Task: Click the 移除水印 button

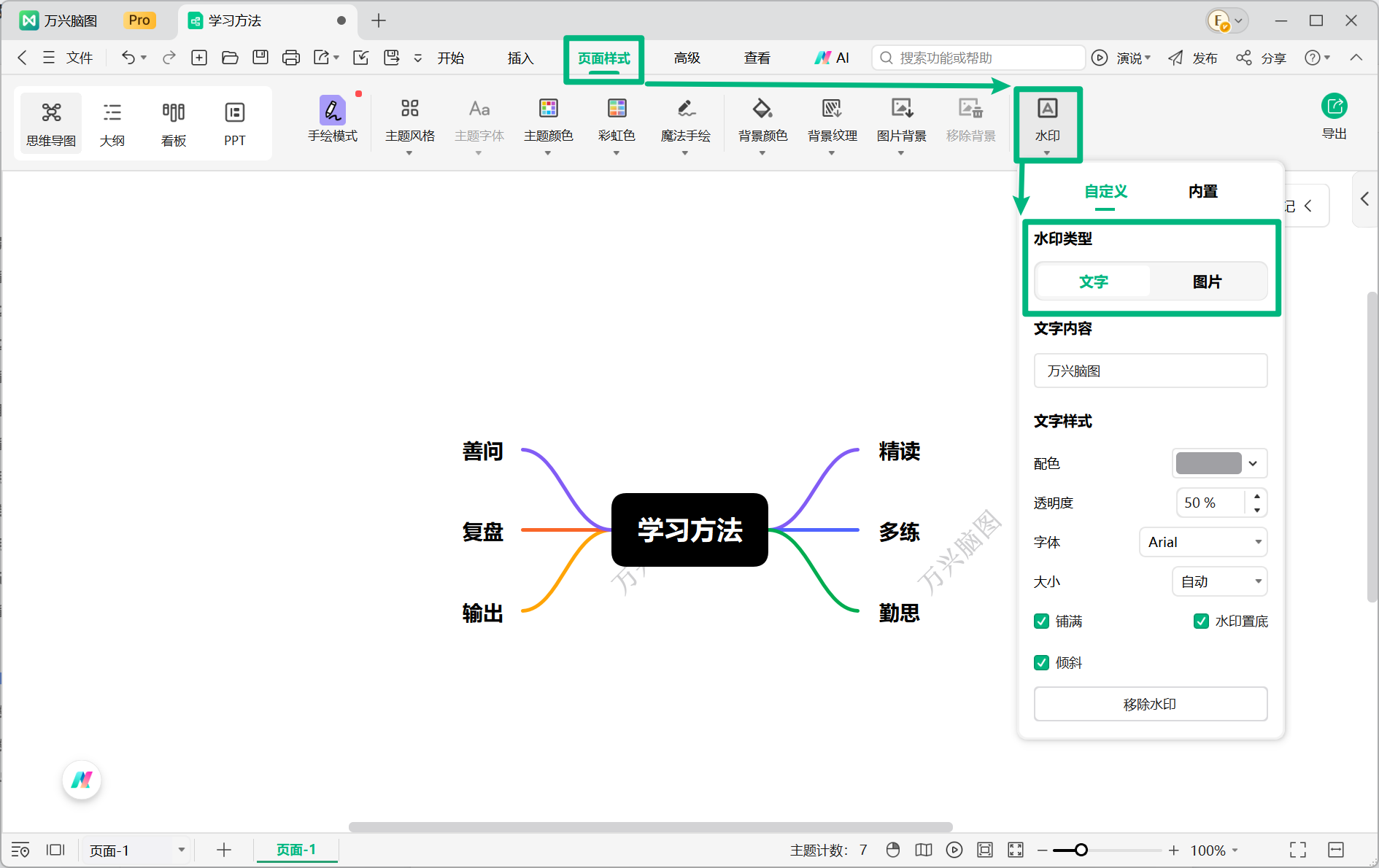Action: 1150,704
